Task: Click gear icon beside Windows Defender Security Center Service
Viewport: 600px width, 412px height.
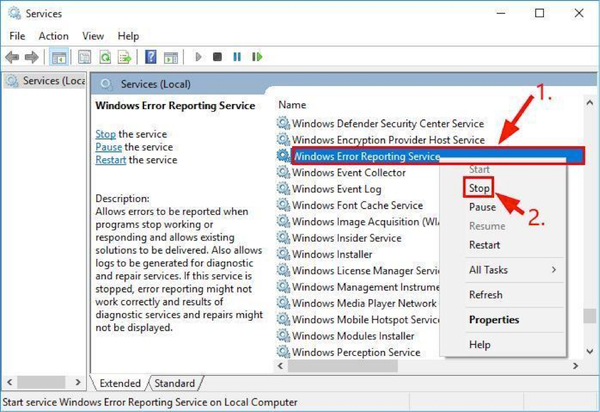Action: click(x=283, y=123)
